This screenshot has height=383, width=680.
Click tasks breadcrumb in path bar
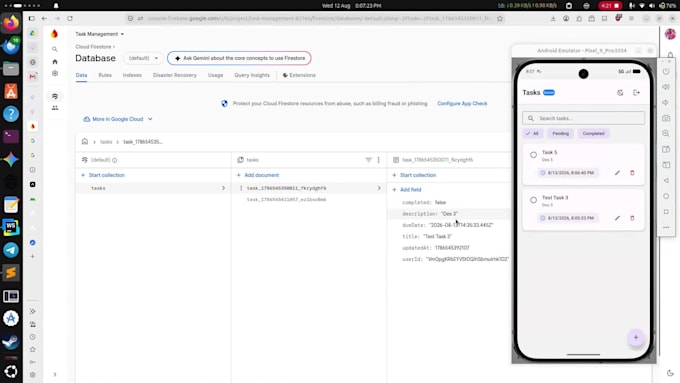pyautogui.click(x=106, y=142)
